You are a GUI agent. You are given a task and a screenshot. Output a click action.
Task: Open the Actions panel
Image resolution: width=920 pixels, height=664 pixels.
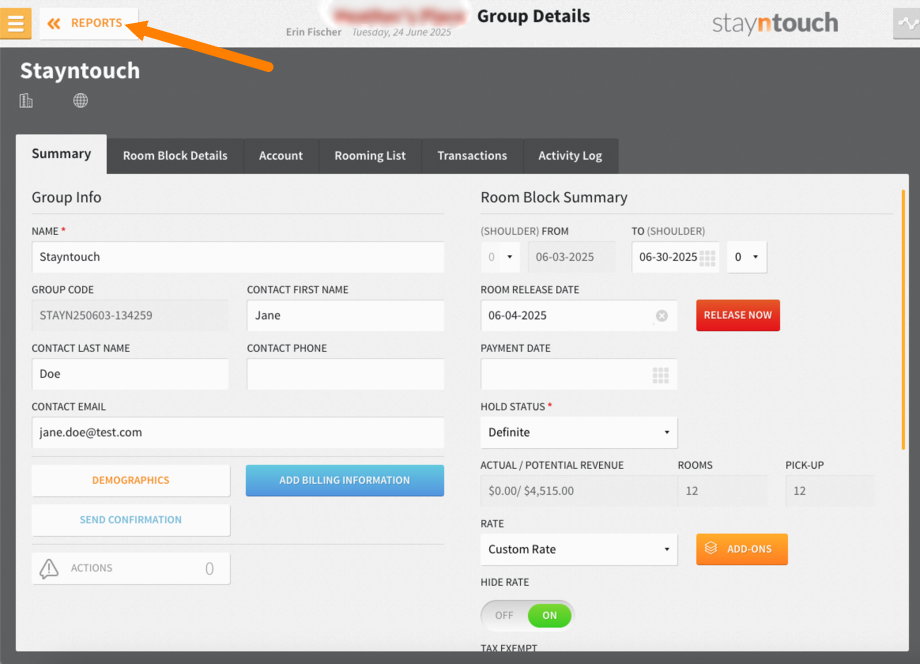pos(131,568)
